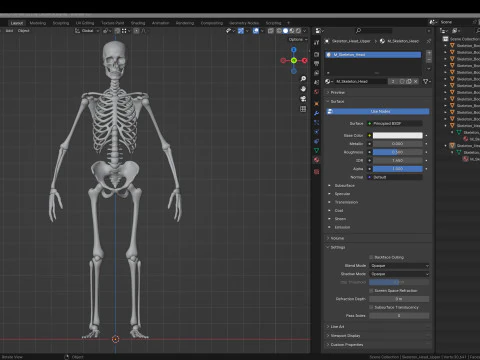Image resolution: width=480 pixels, height=360 pixels.
Task: Open the Scene properties tab
Action: click(x=316, y=82)
